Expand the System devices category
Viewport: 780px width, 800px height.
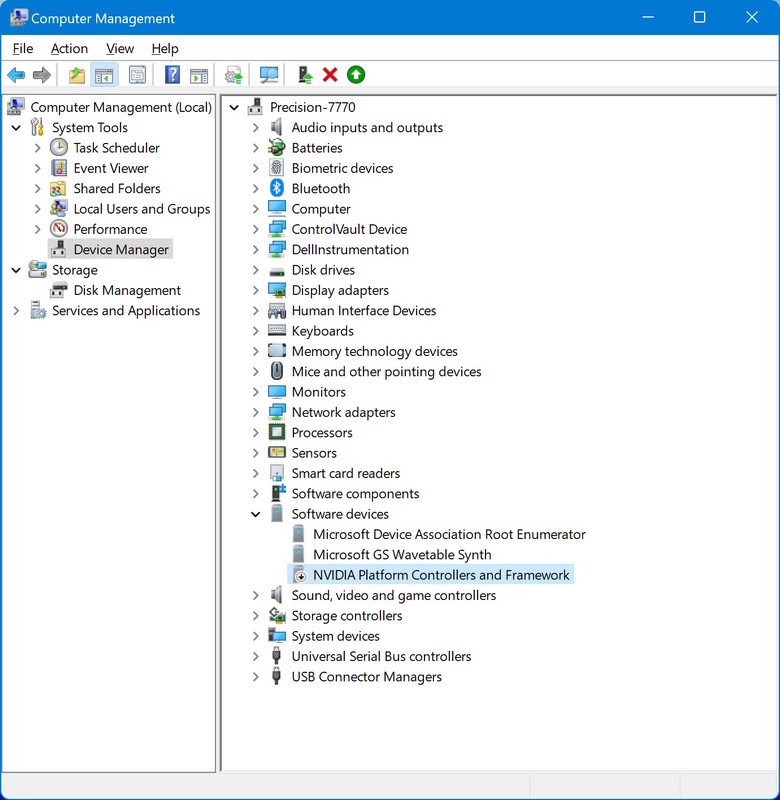click(x=256, y=636)
